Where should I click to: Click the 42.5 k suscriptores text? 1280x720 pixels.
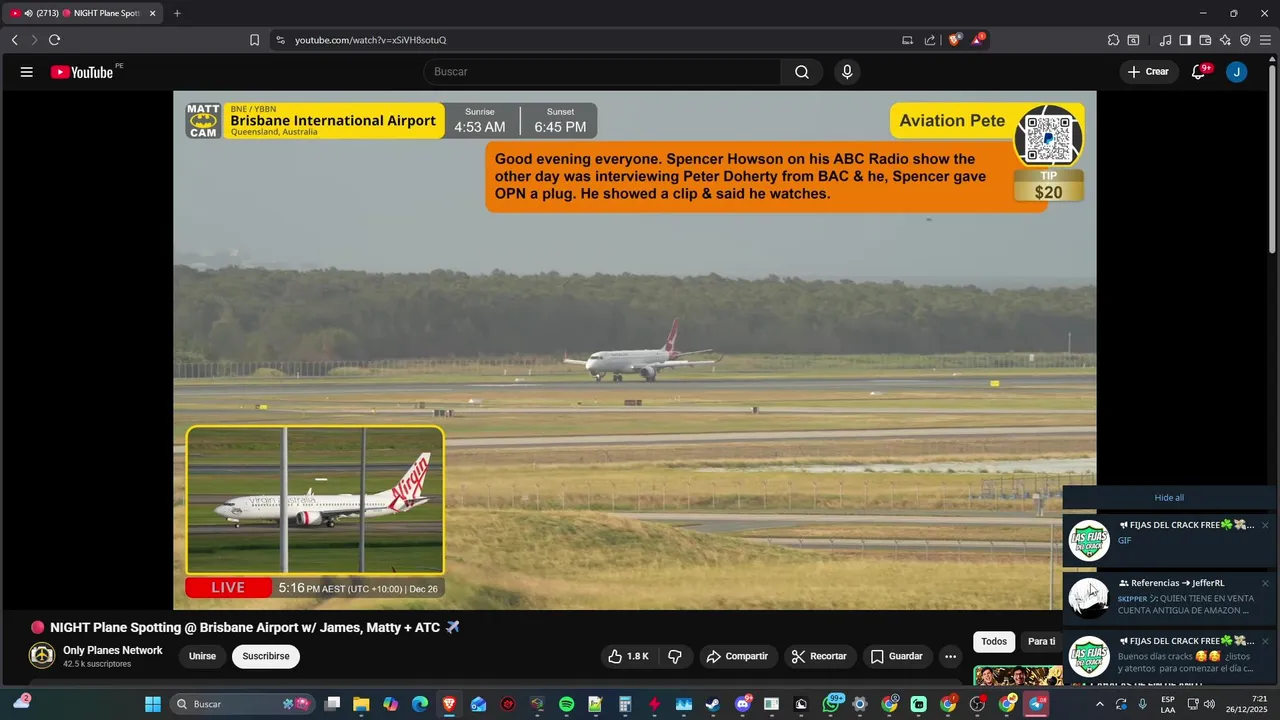coord(97,664)
